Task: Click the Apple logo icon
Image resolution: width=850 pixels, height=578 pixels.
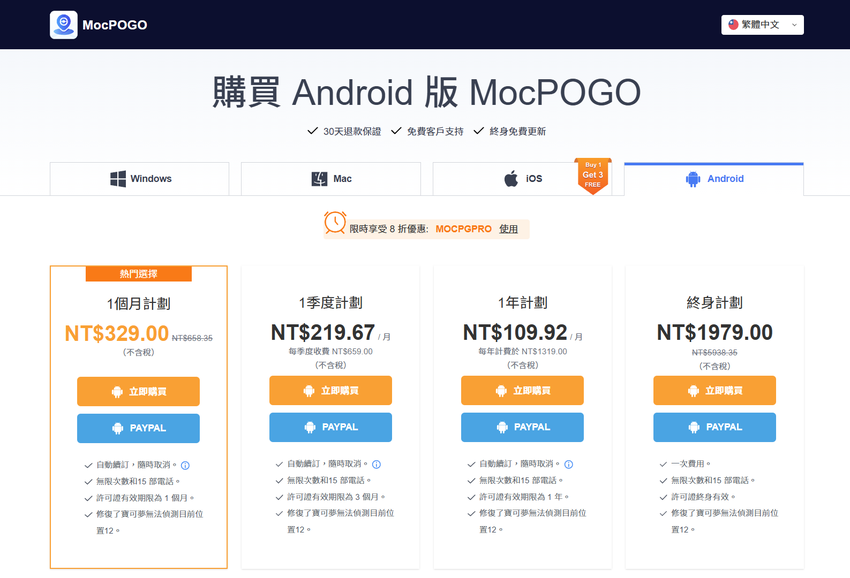Action: tap(511, 178)
